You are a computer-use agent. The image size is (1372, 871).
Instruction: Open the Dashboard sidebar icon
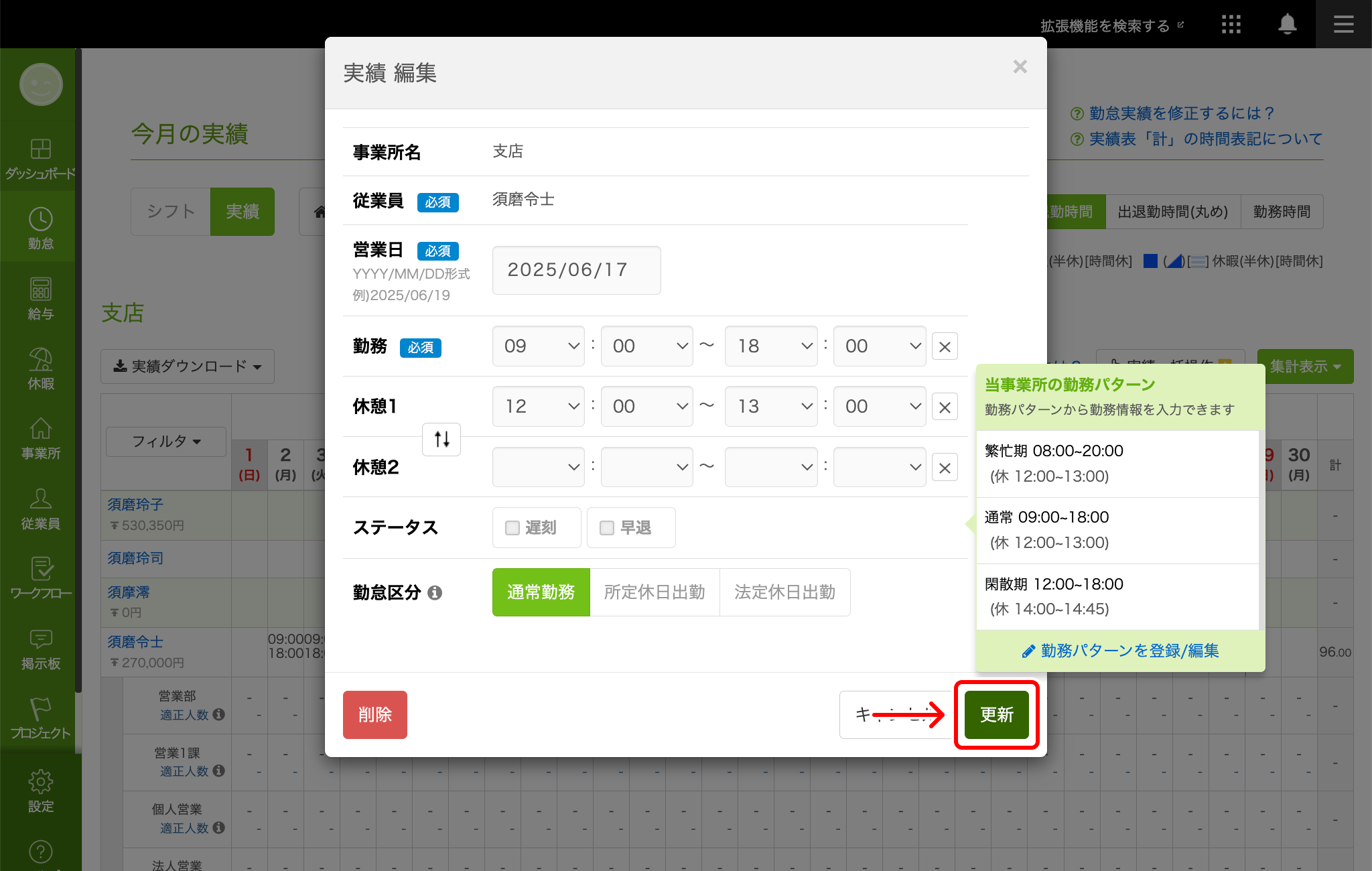tap(41, 158)
